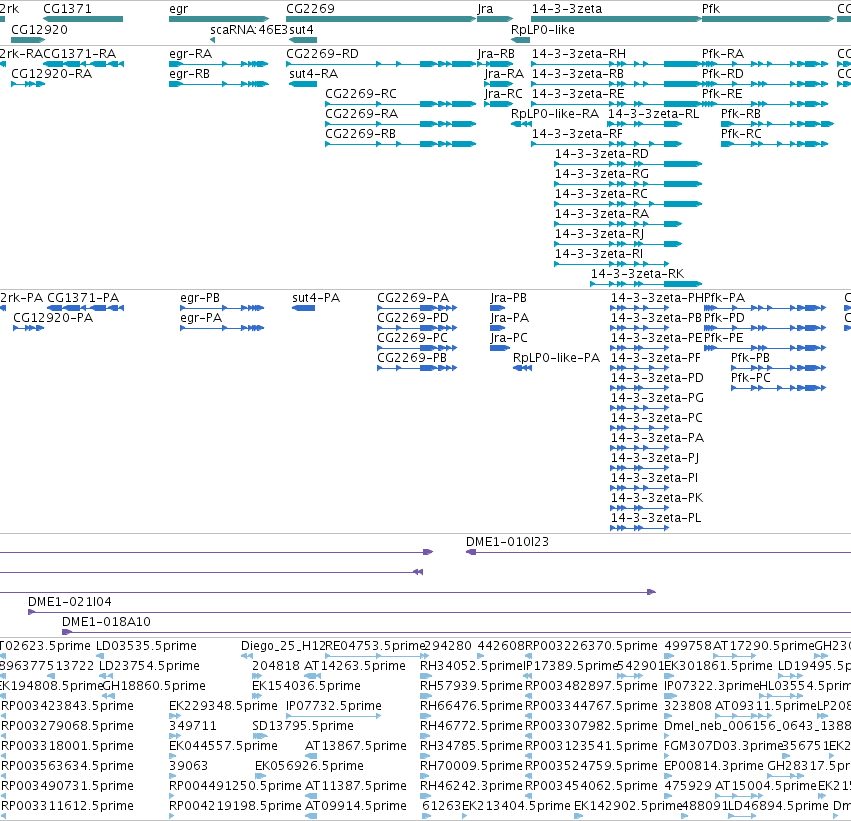Select the Jra-PA protein label
The width and height of the screenshot is (851, 821).
click(510, 317)
